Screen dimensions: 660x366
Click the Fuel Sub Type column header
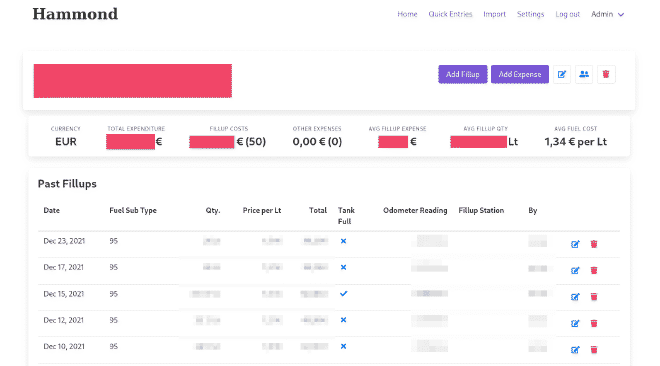pyautogui.click(x=133, y=210)
